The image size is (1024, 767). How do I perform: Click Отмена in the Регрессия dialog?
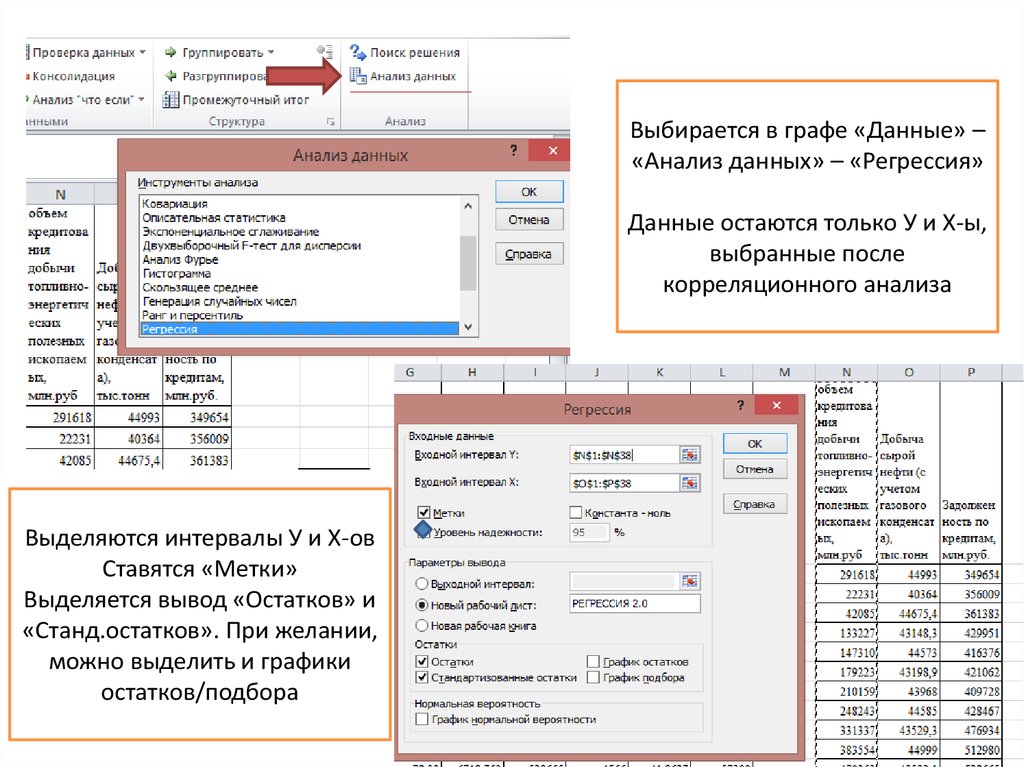[755, 468]
